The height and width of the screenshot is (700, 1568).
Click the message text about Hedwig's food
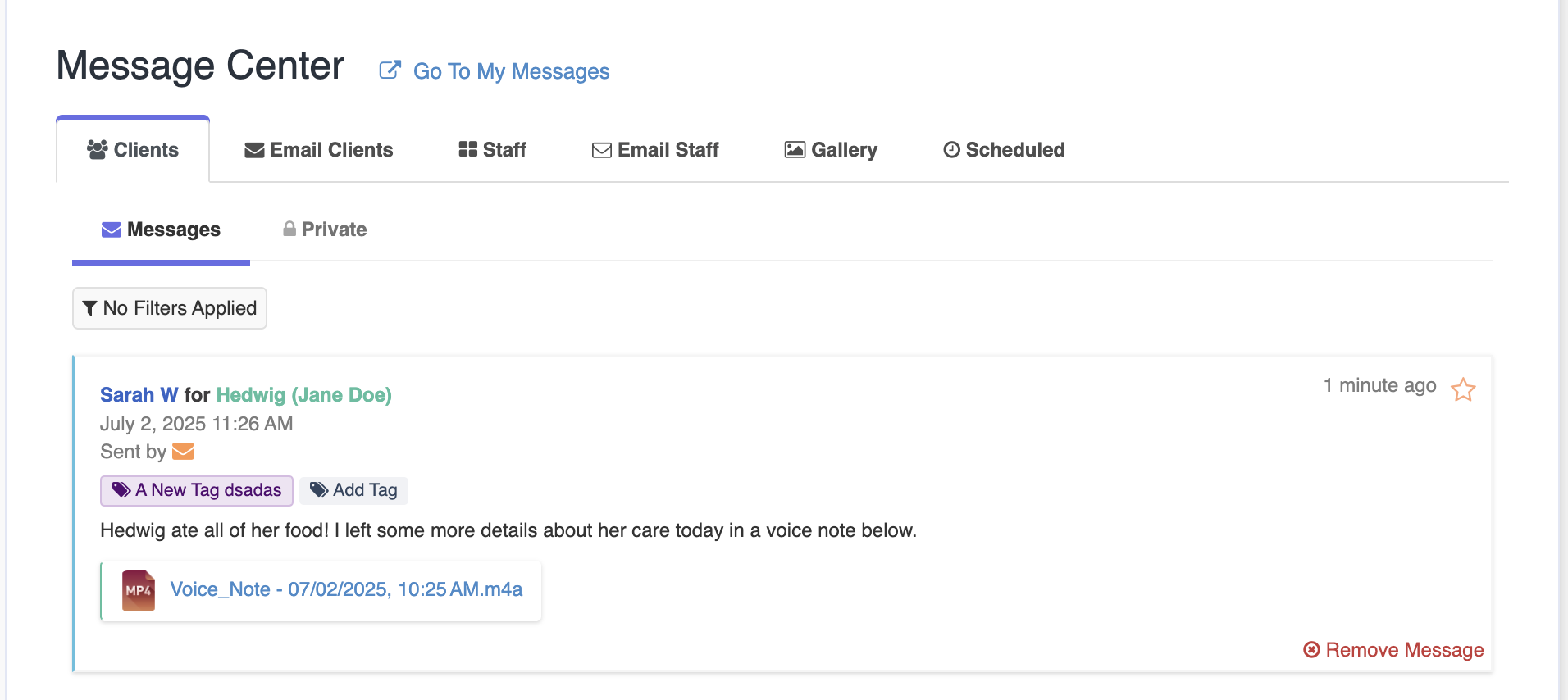tap(508, 530)
